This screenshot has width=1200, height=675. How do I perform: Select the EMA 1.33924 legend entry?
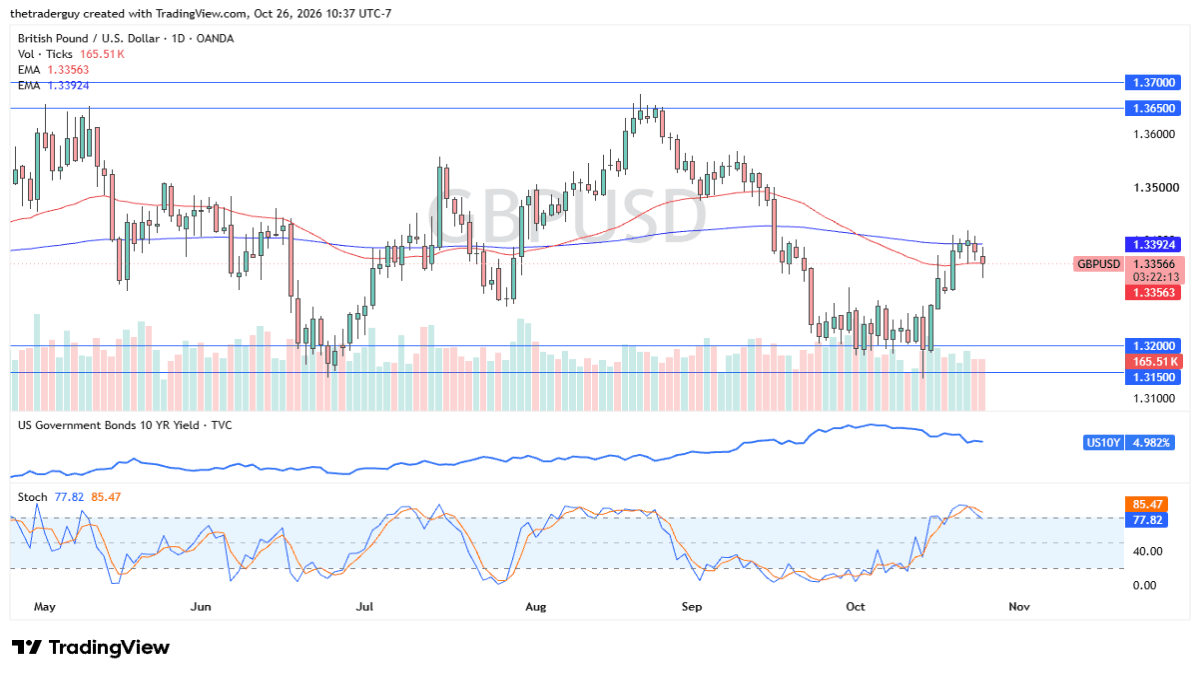tap(54, 86)
